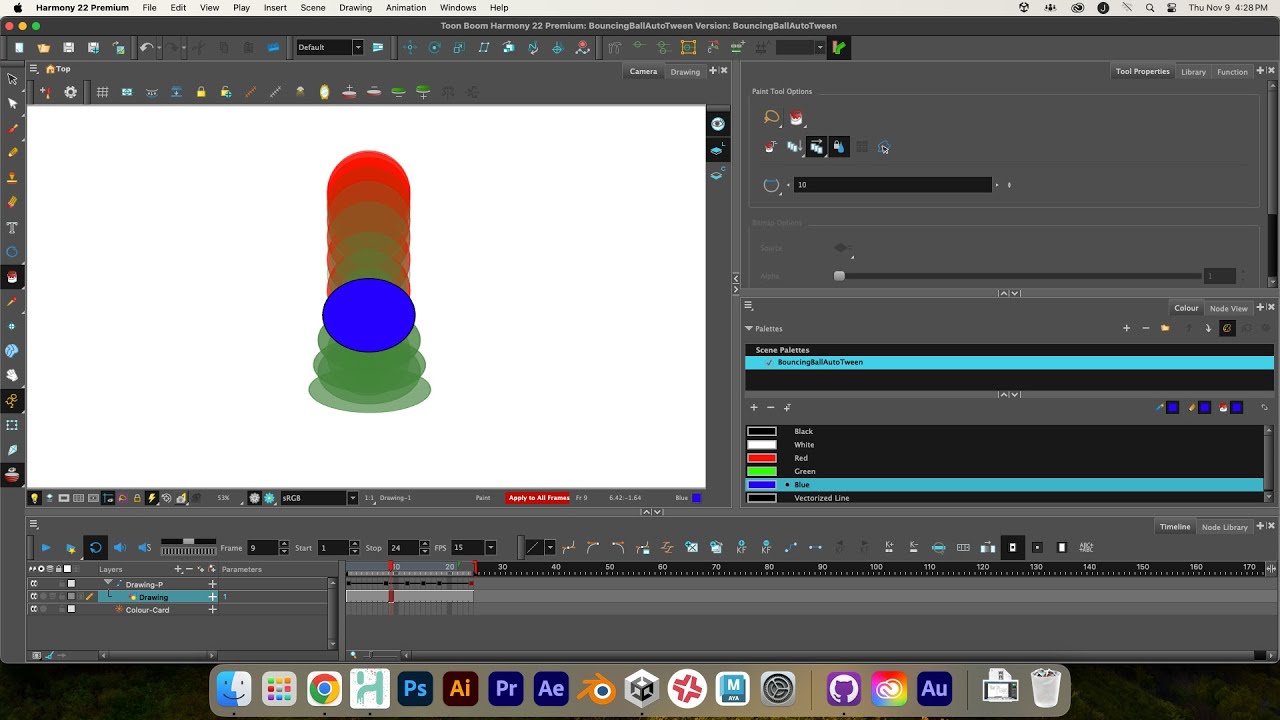
Task: Select the Hand grabber tool
Action: [x=12, y=375]
